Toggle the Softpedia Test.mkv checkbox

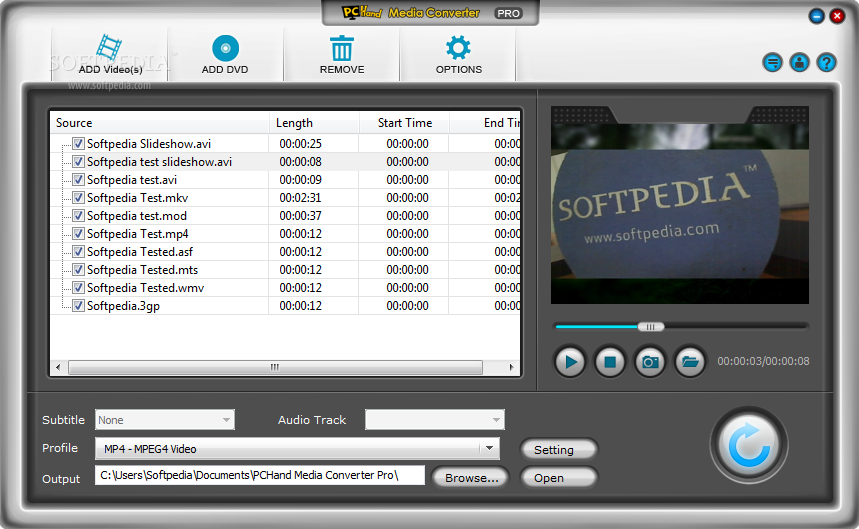coord(78,198)
